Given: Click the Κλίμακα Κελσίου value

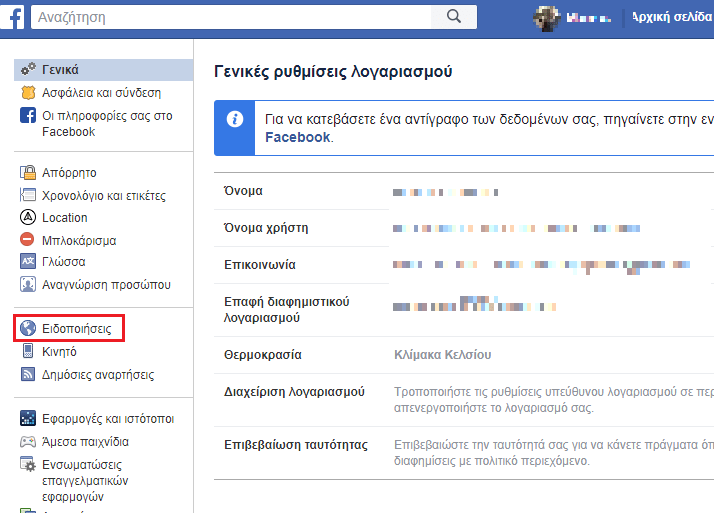Looking at the screenshot, I should click(x=443, y=355).
